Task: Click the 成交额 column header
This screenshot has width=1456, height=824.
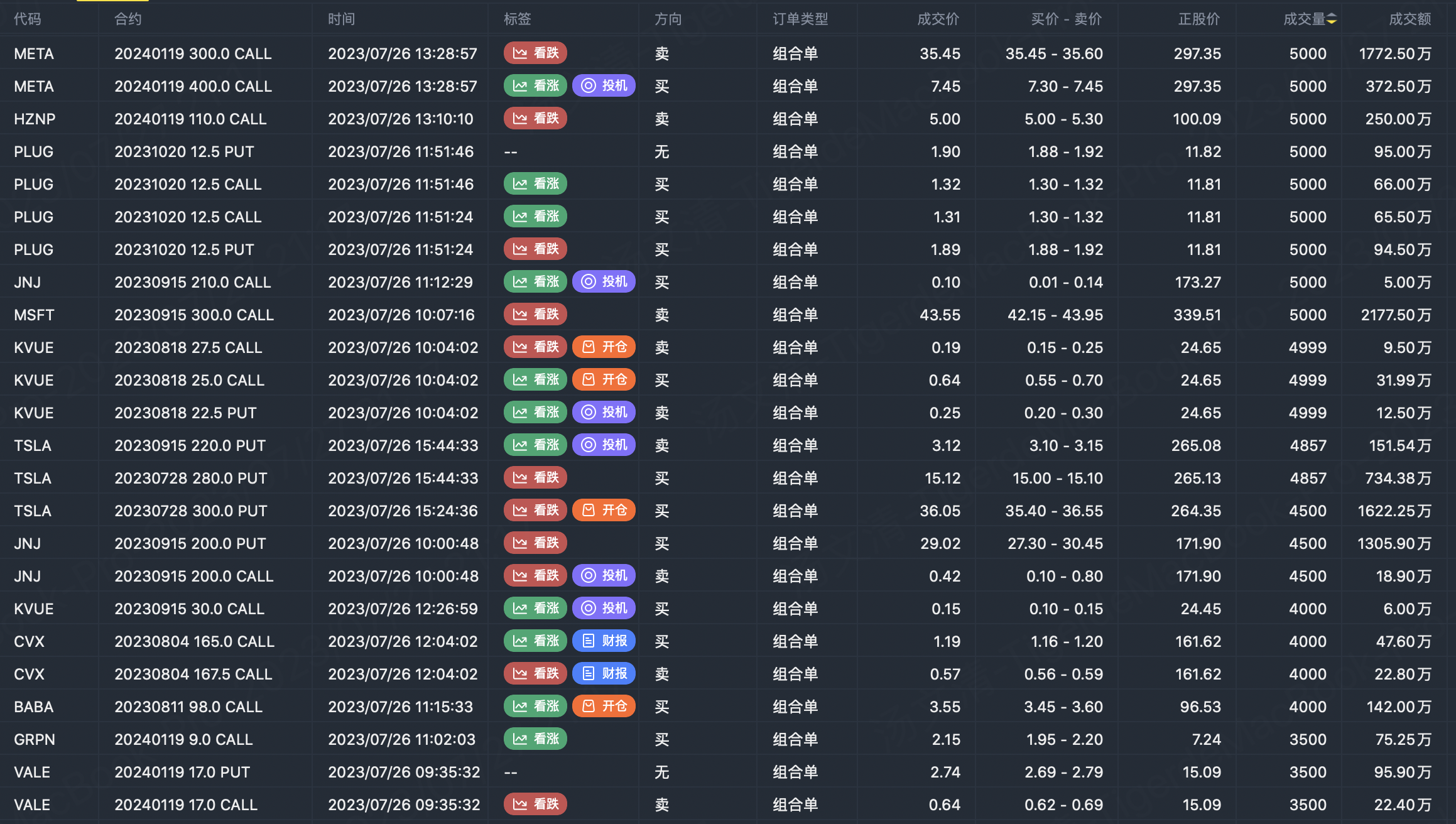Action: tap(1410, 19)
